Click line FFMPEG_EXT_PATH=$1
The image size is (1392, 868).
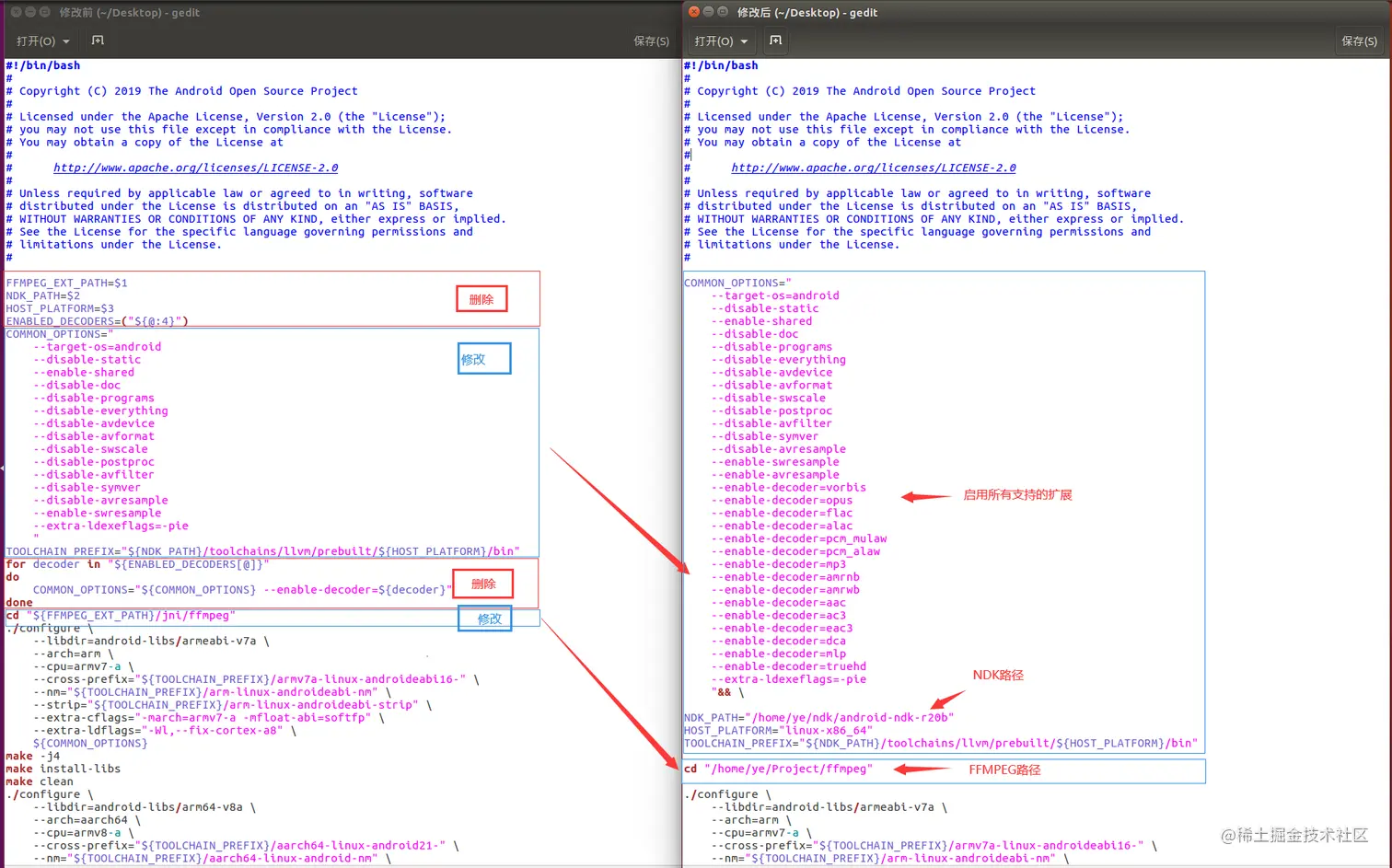click(x=67, y=283)
